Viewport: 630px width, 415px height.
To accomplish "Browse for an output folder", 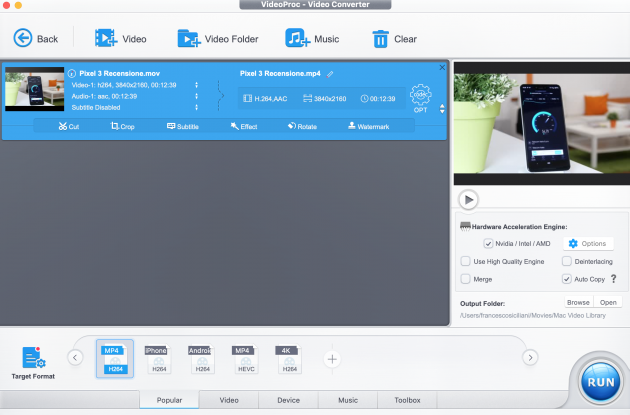I will [x=578, y=302].
